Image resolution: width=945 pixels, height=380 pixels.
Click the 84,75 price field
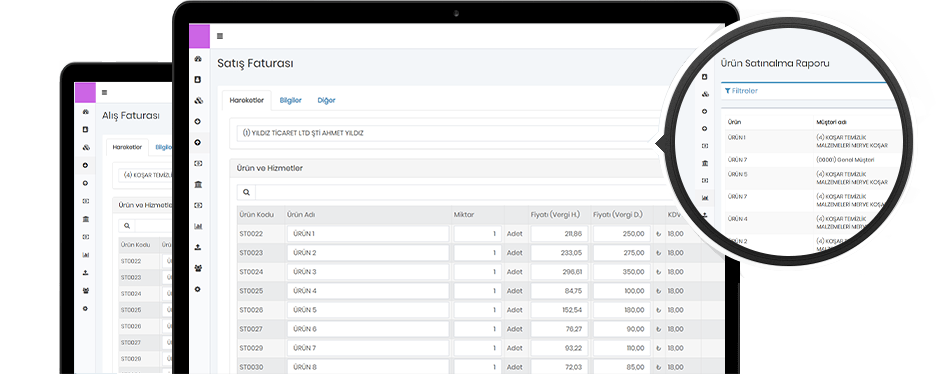point(560,291)
